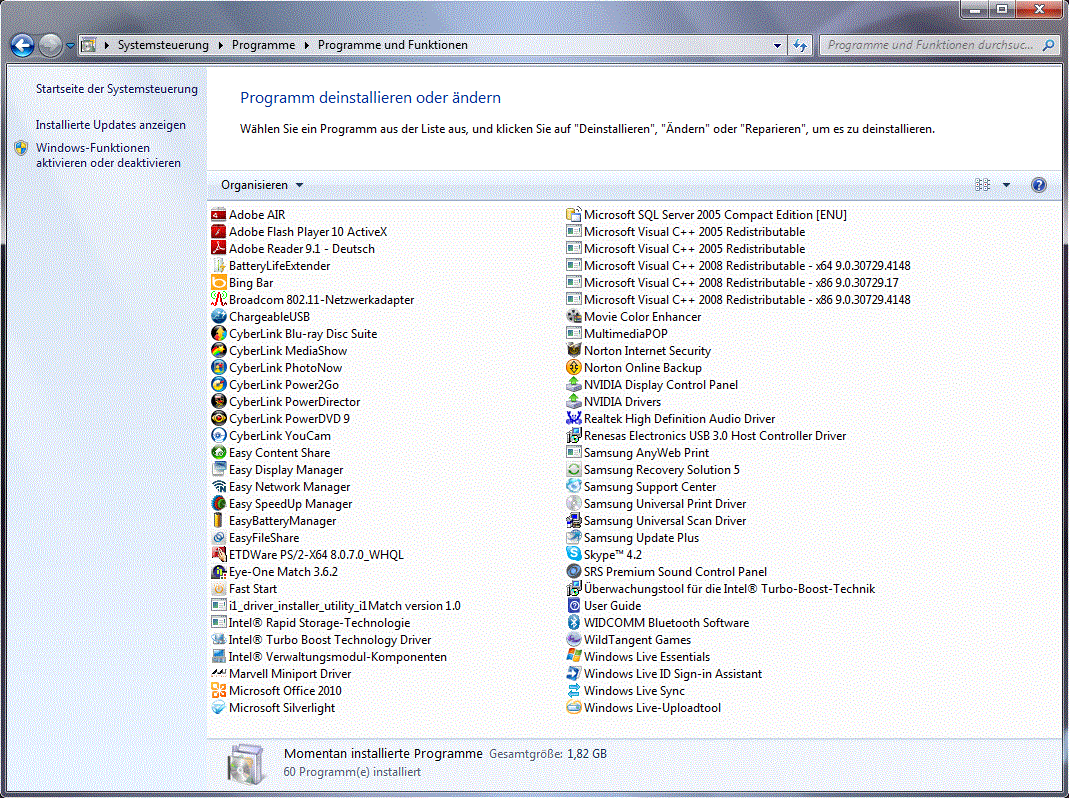Click the Samsung Recovery Solution 5 icon

coord(574,470)
